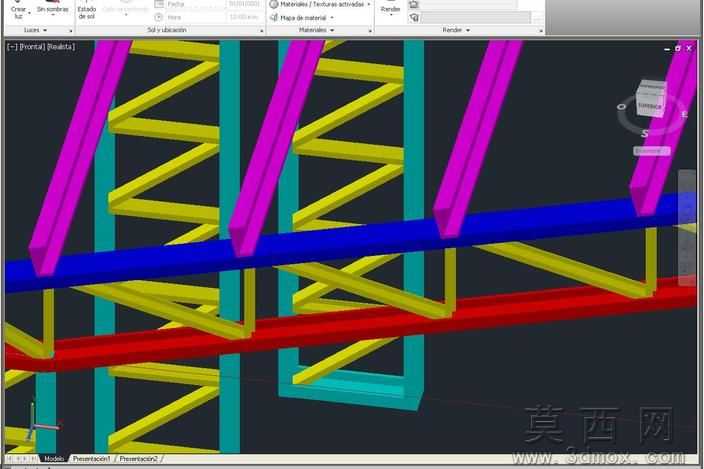Screen dimensions: 704x469
Task: Switch to the Presentación1 tab
Action: pyautogui.click(x=92, y=459)
